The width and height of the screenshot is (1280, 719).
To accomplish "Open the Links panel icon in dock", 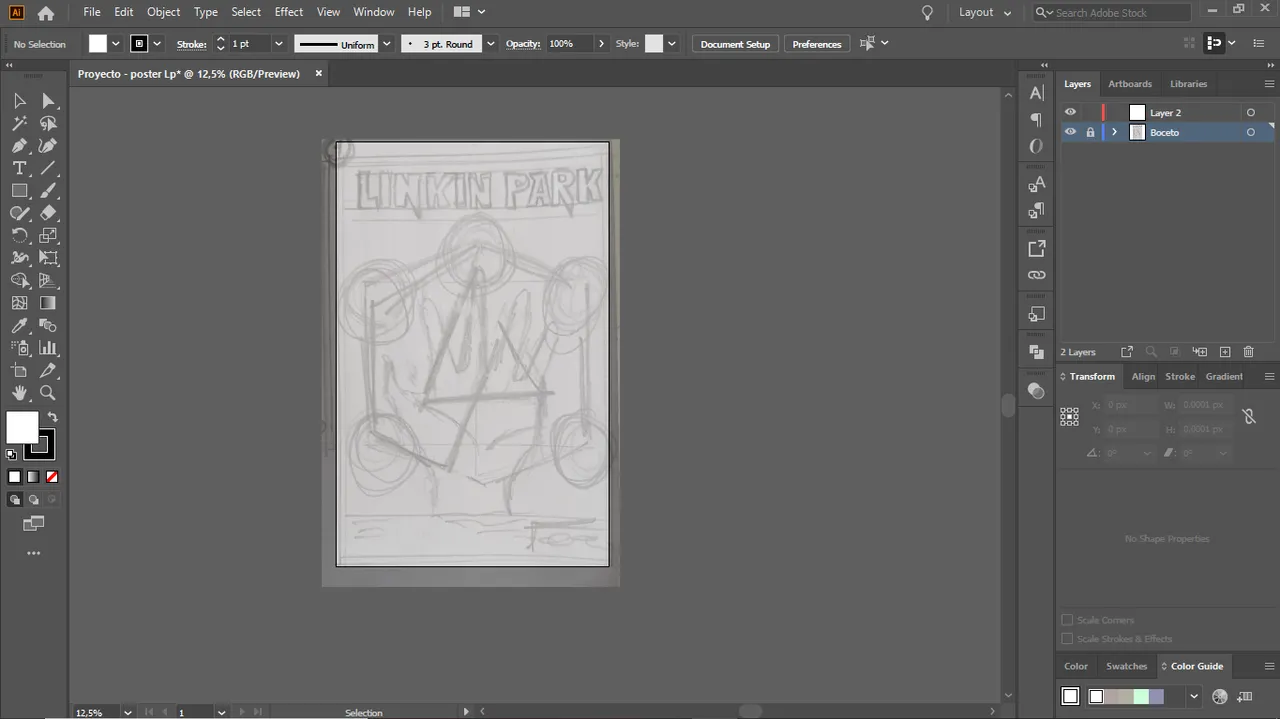I will (1036, 275).
